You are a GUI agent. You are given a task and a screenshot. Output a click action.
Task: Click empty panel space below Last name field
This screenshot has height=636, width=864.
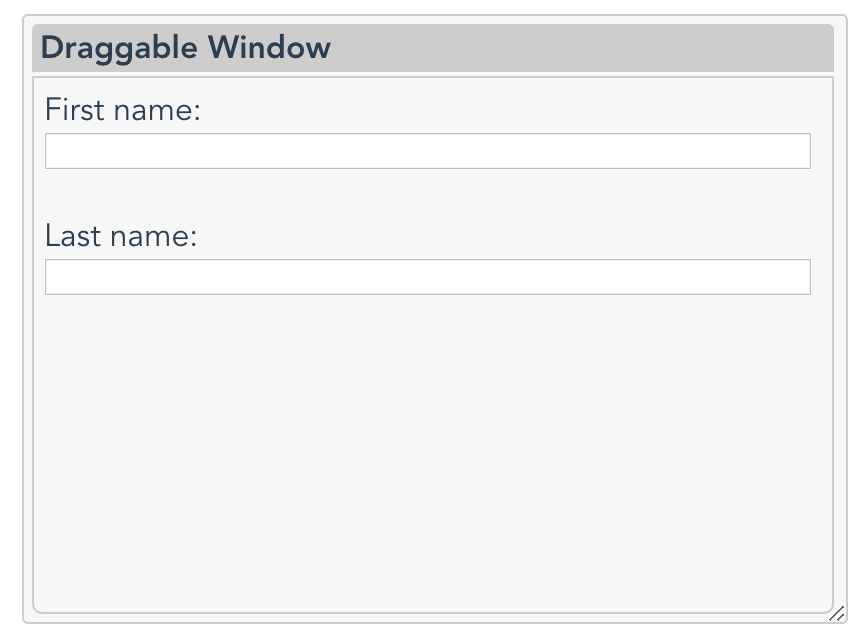(433, 452)
